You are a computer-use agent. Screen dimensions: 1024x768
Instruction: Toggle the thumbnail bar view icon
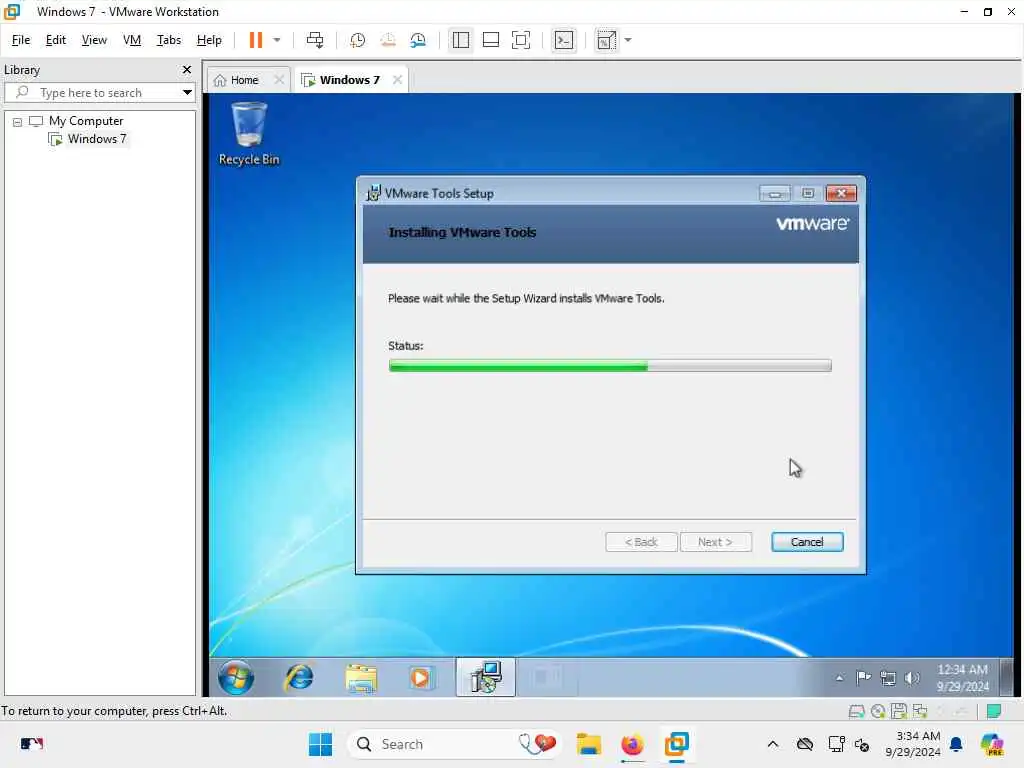pos(490,40)
